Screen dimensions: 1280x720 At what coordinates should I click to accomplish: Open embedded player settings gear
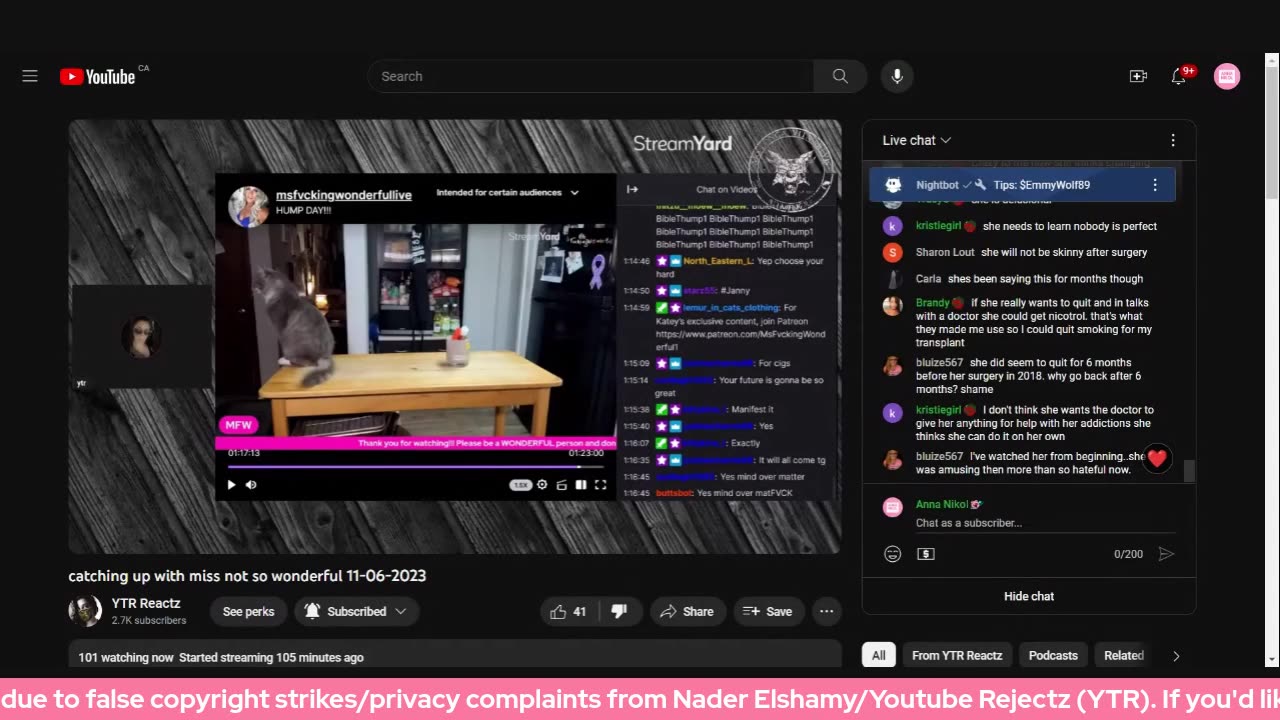(542, 485)
